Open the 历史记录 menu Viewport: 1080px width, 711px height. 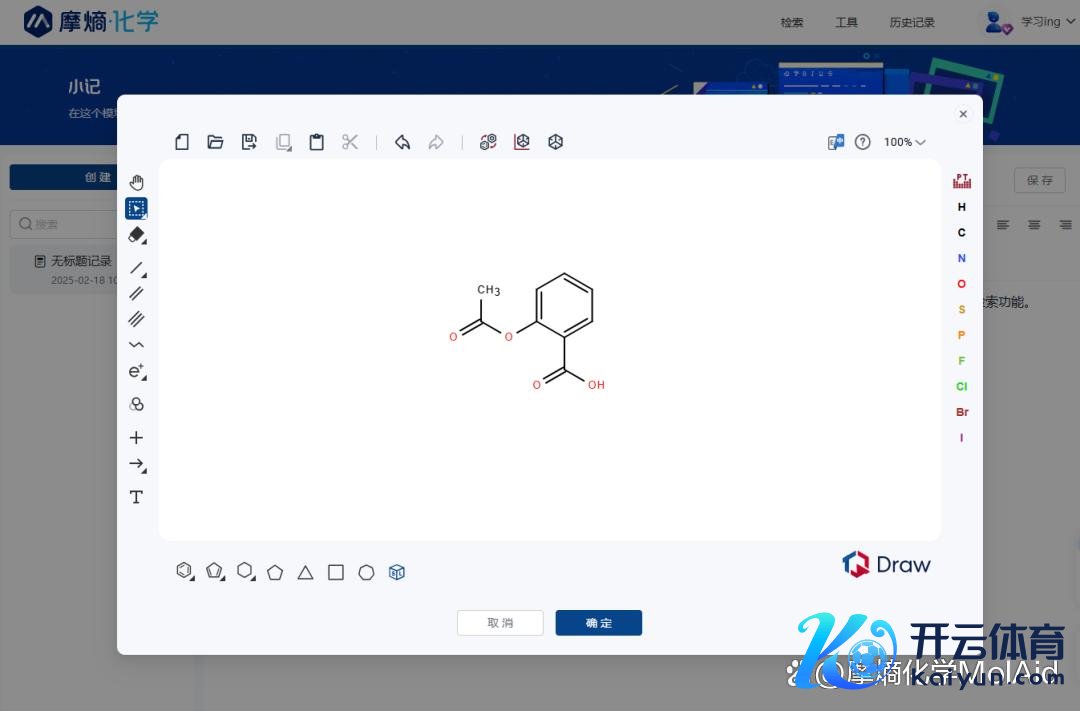[x=912, y=22]
